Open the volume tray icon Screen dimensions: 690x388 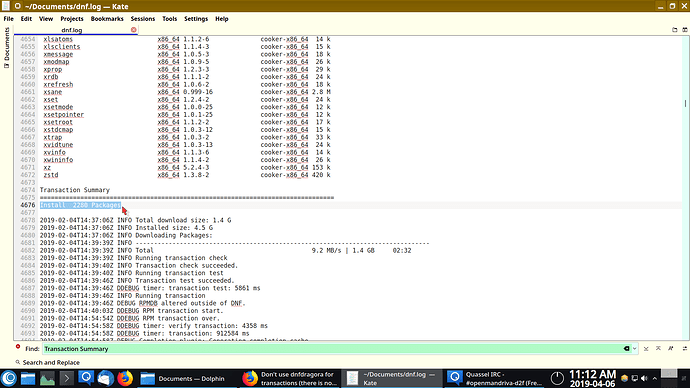645,378
